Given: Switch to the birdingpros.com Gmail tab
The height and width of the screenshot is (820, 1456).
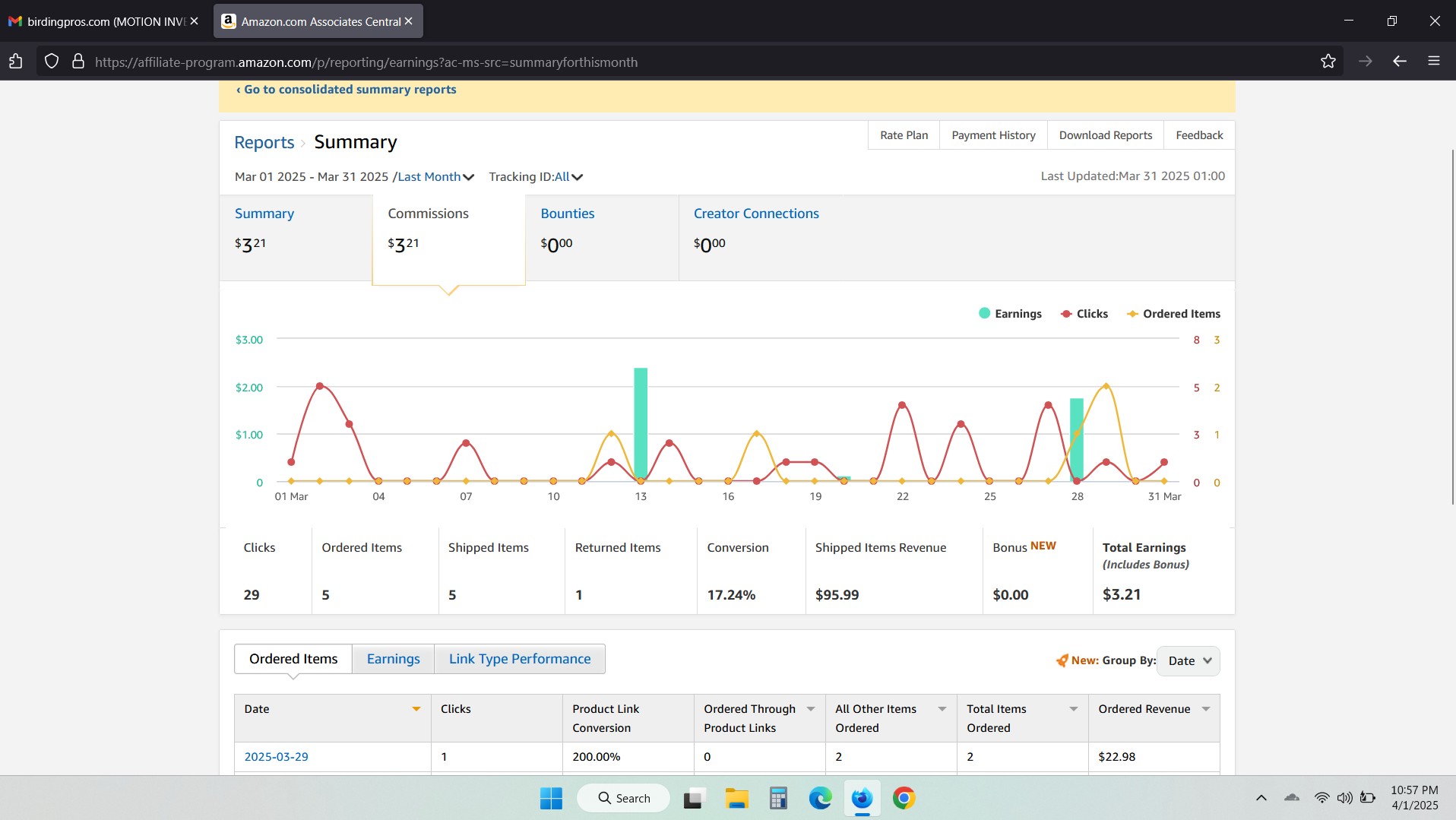Looking at the screenshot, I should (104, 21).
